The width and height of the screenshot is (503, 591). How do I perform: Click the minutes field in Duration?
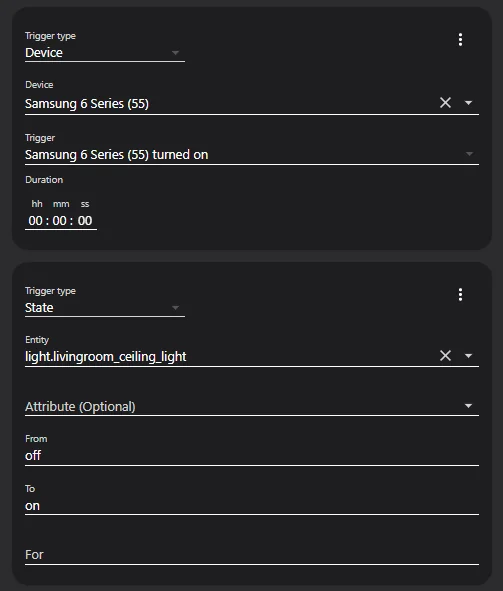60,220
